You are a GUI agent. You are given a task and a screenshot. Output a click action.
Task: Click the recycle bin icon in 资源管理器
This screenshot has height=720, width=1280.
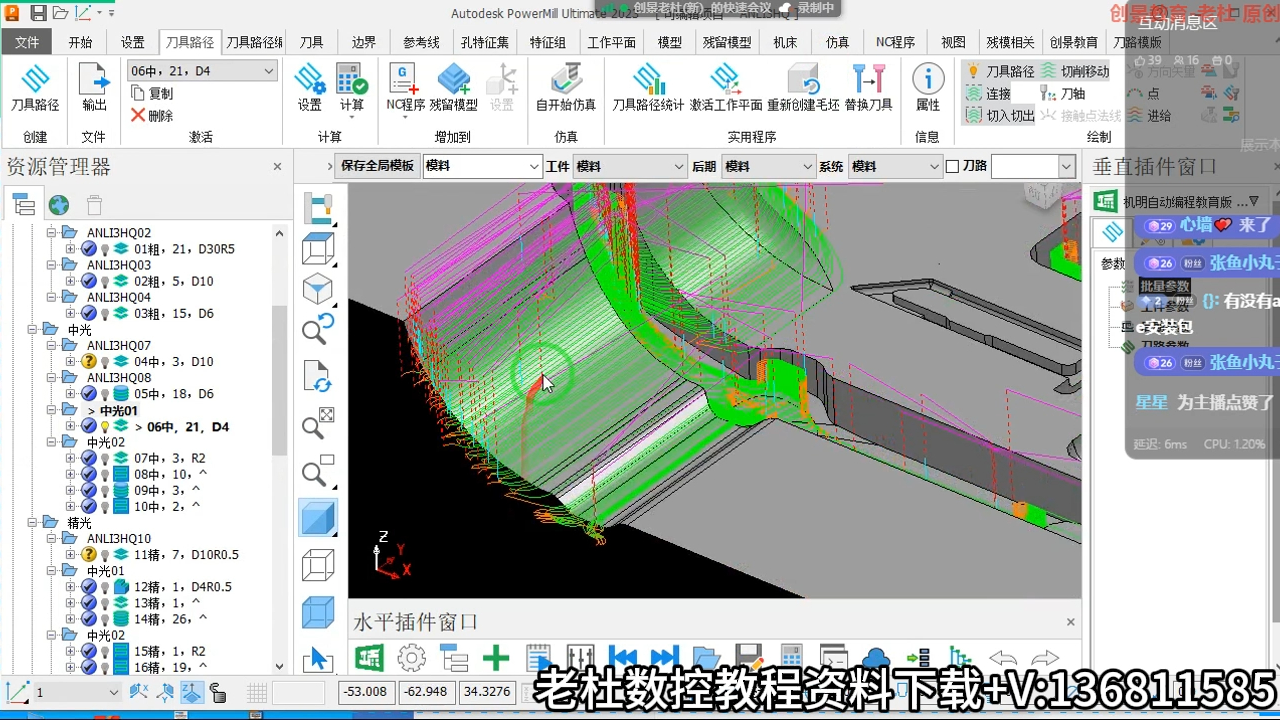[94, 205]
